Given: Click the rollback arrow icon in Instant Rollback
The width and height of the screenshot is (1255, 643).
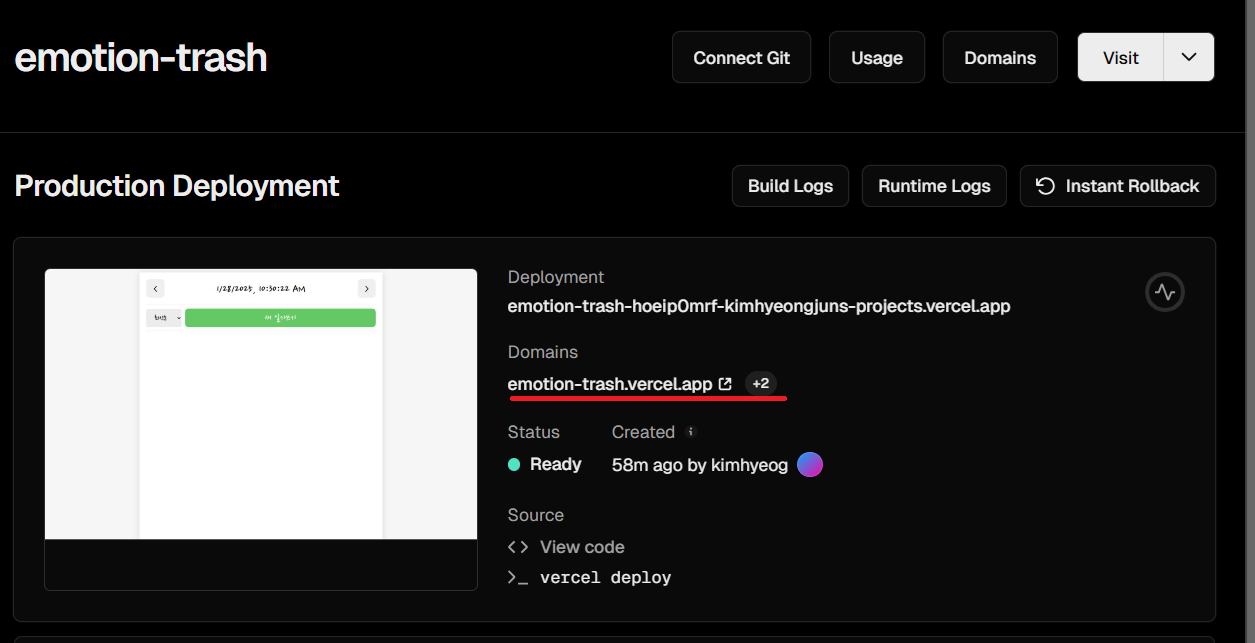Looking at the screenshot, I should pos(1045,186).
